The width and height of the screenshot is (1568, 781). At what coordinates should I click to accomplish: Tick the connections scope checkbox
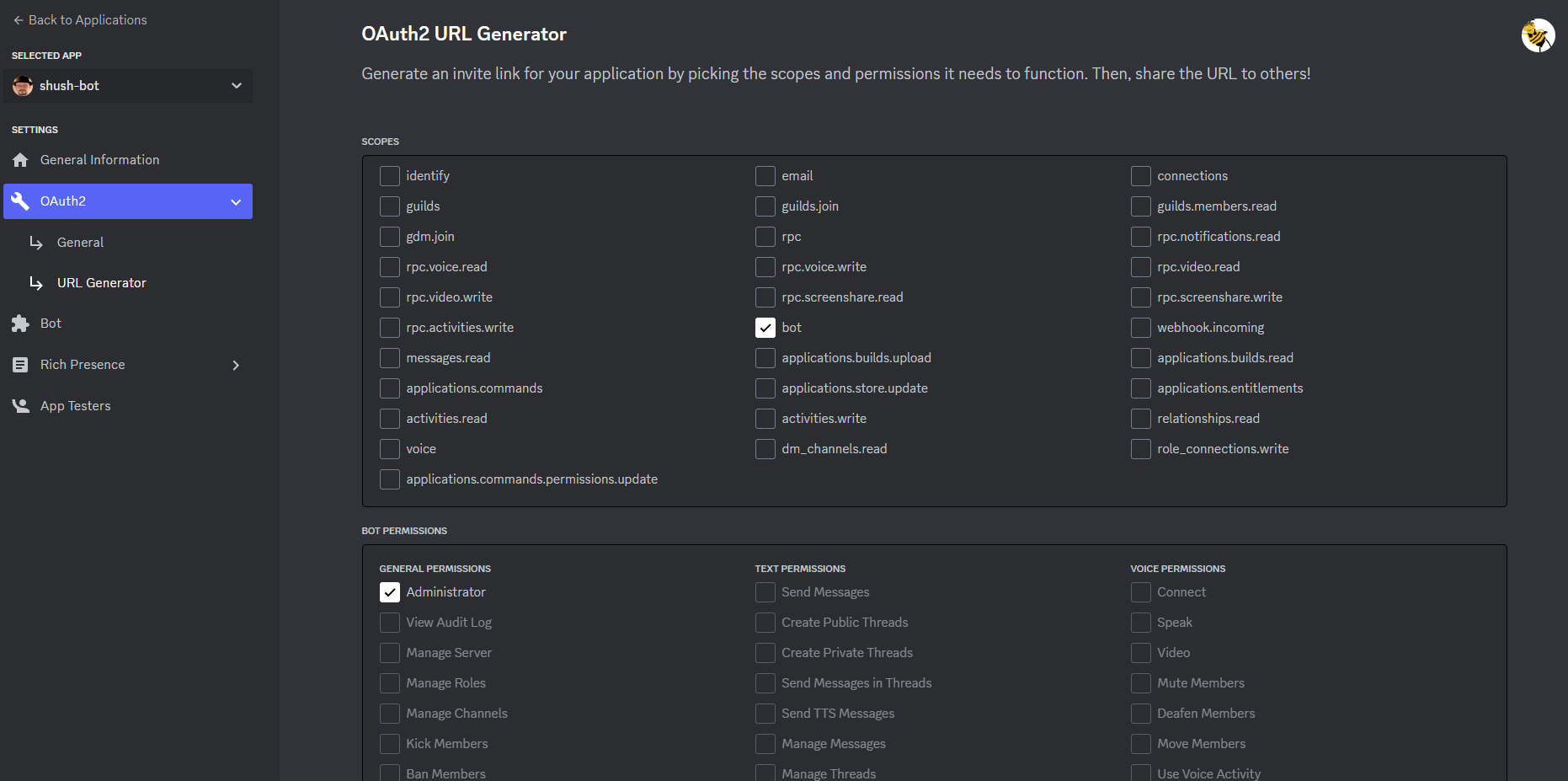pyautogui.click(x=1140, y=176)
